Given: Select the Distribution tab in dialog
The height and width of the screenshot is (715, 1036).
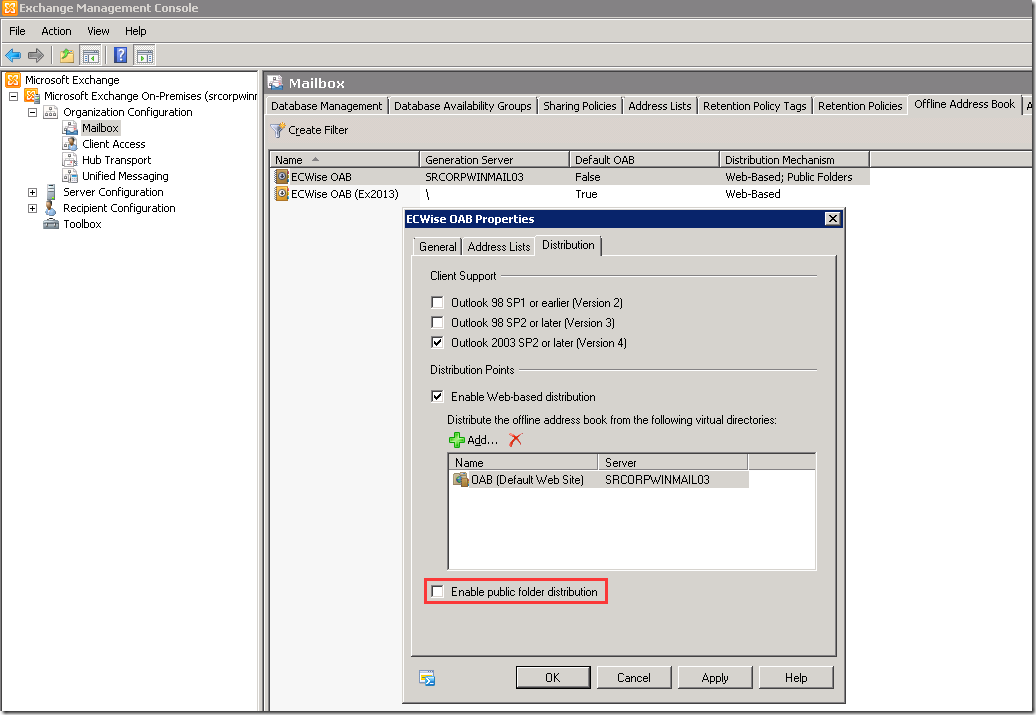Looking at the screenshot, I should (x=568, y=245).
